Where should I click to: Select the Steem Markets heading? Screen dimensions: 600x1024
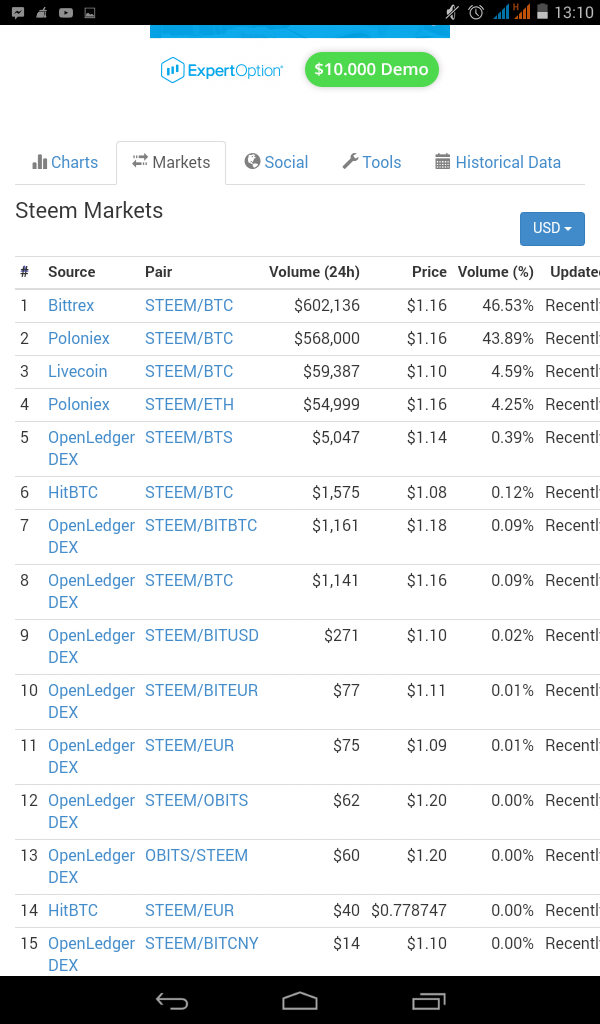click(x=89, y=210)
